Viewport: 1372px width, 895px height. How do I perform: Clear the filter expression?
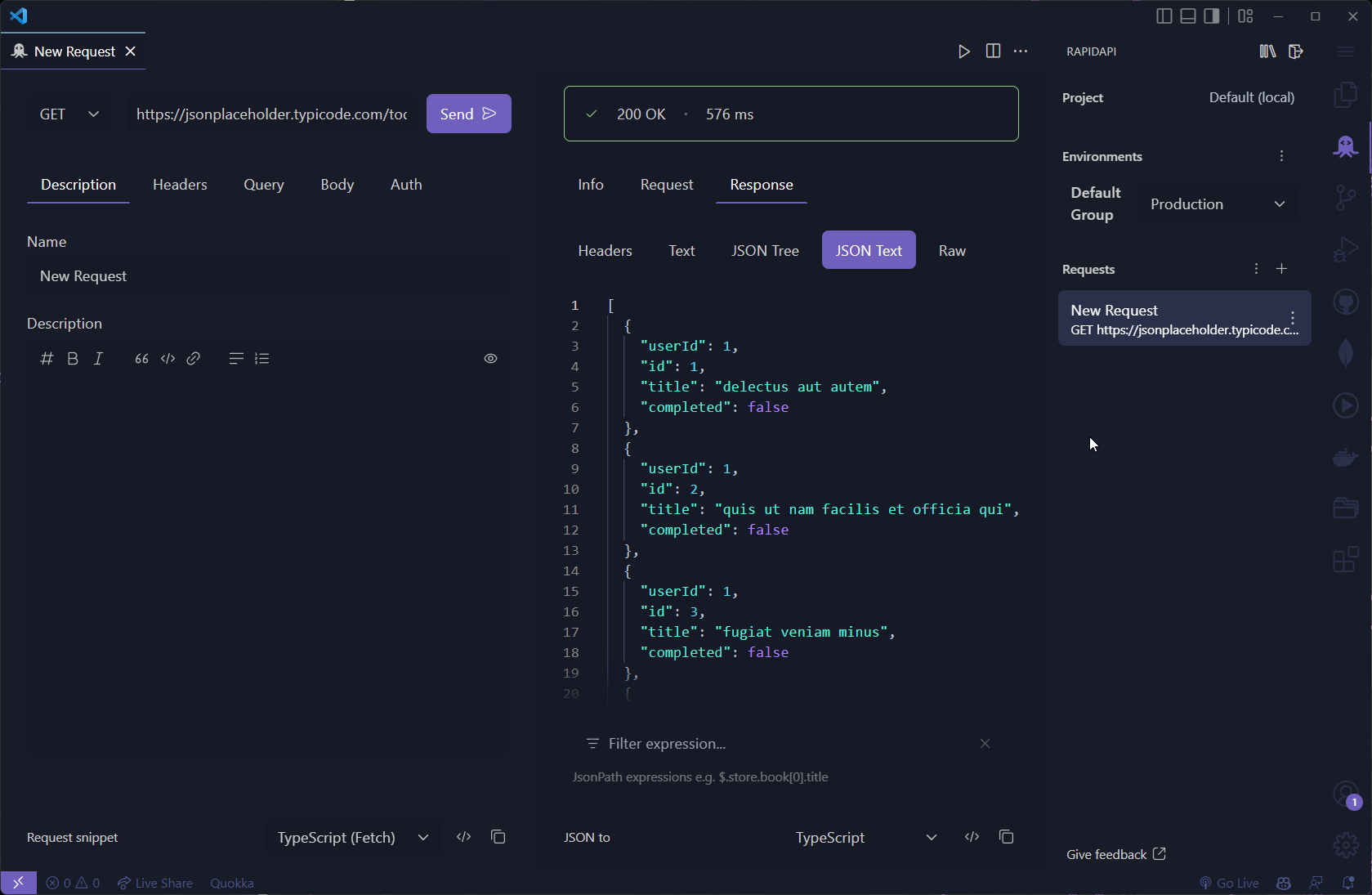point(985,744)
